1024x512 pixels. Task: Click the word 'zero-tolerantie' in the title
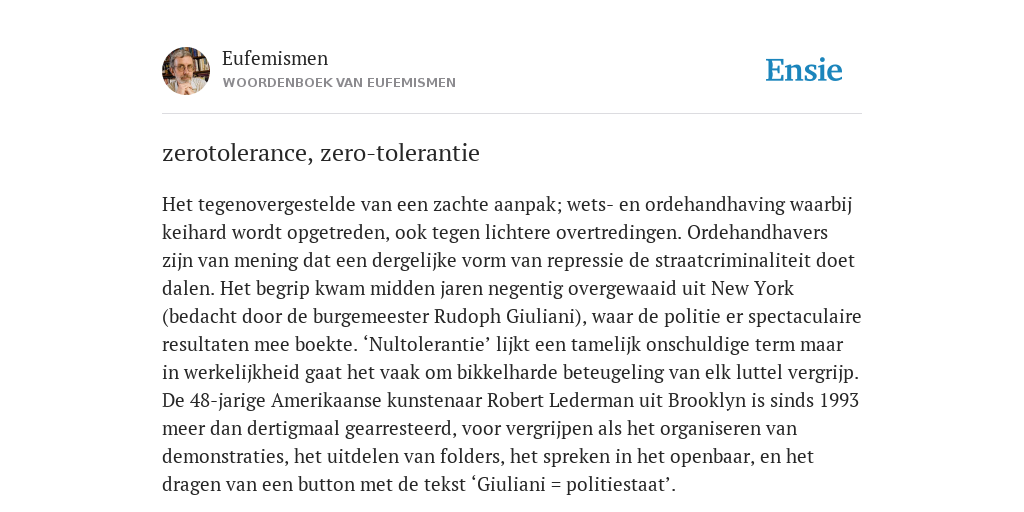[x=400, y=153]
